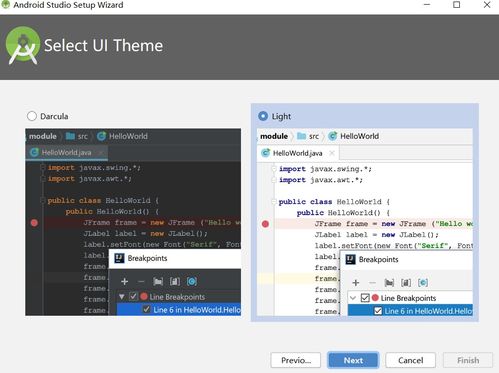Select the Light theme radio button
The width and height of the screenshot is (499, 373).
[263, 116]
